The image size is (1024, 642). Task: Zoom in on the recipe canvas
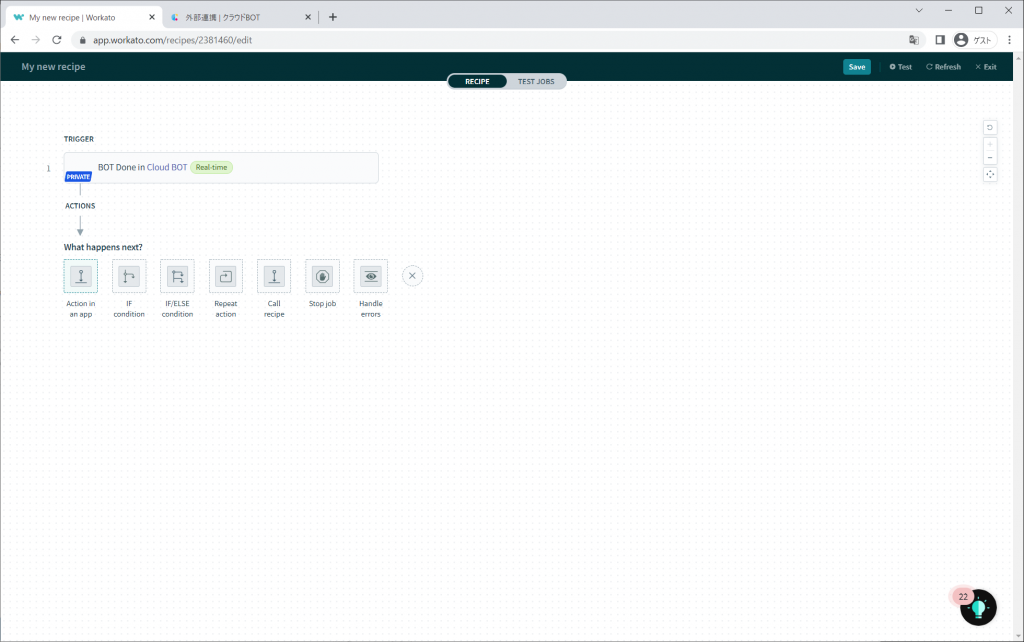[x=990, y=144]
